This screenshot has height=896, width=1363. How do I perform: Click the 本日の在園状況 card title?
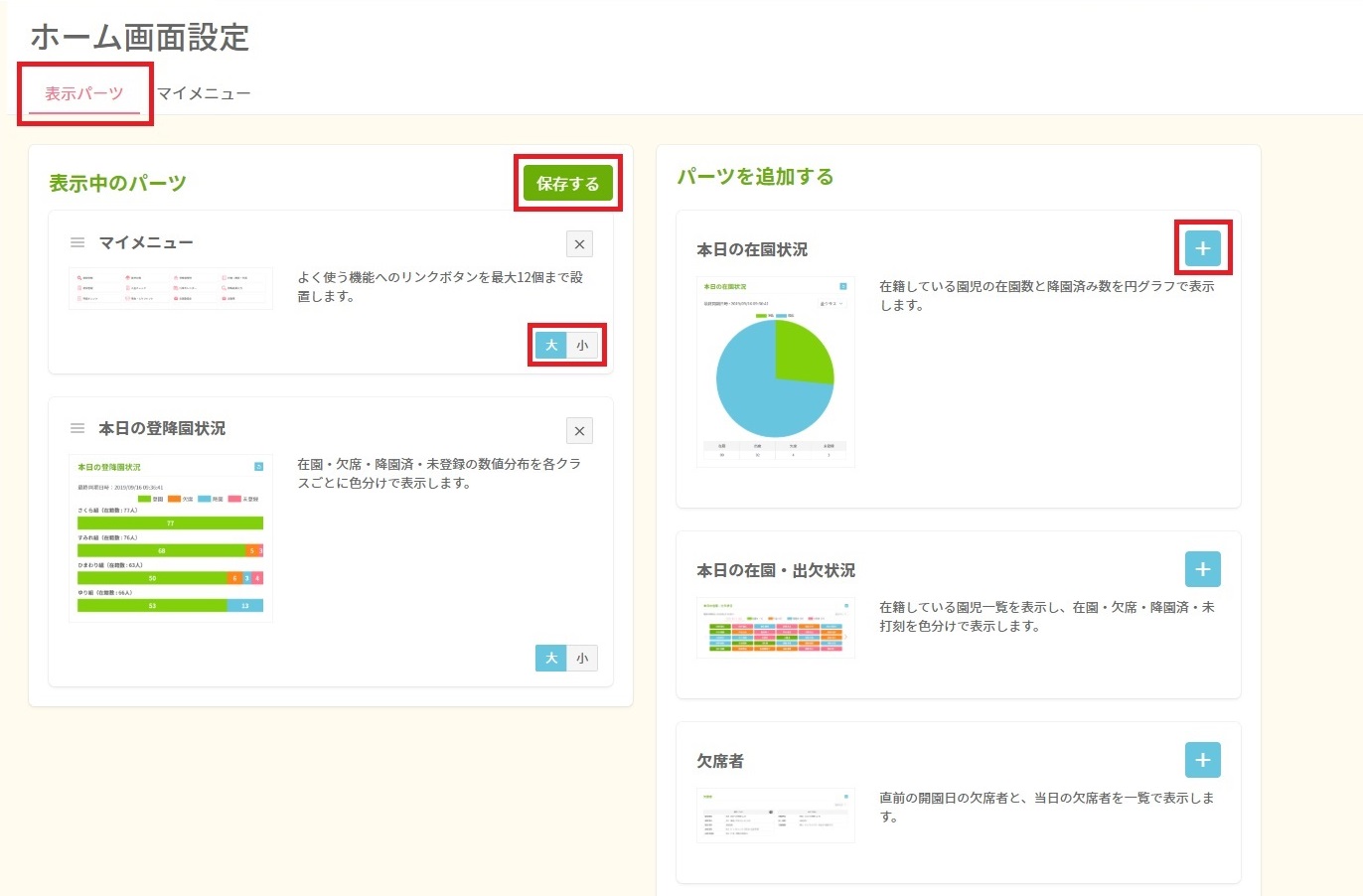coord(752,249)
